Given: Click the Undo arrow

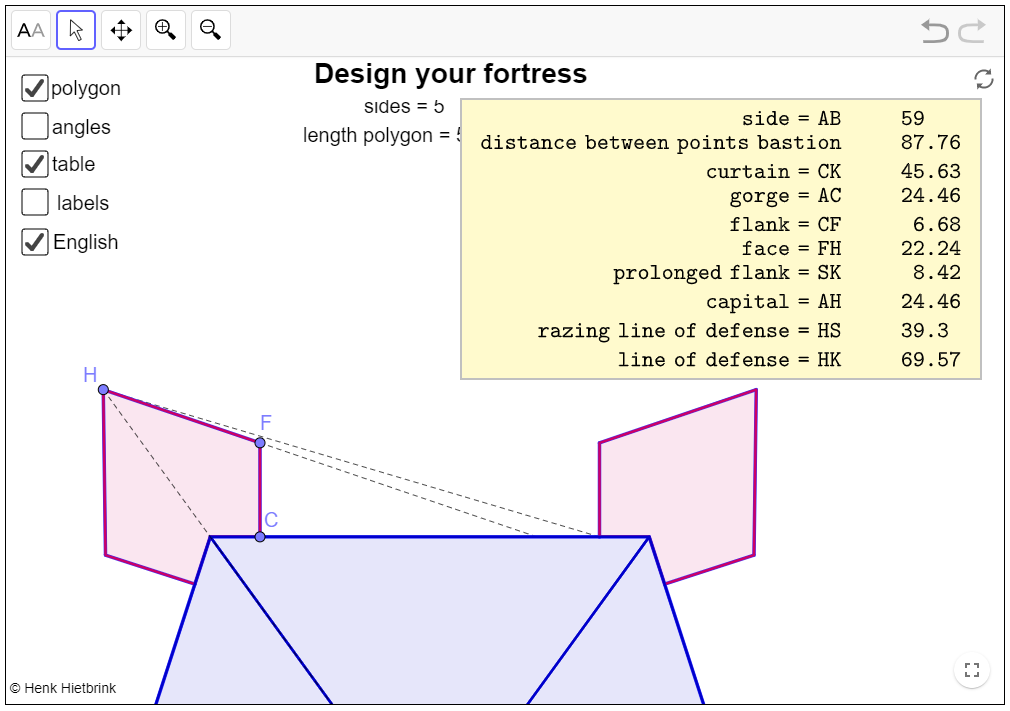Looking at the screenshot, I should (935, 32).
